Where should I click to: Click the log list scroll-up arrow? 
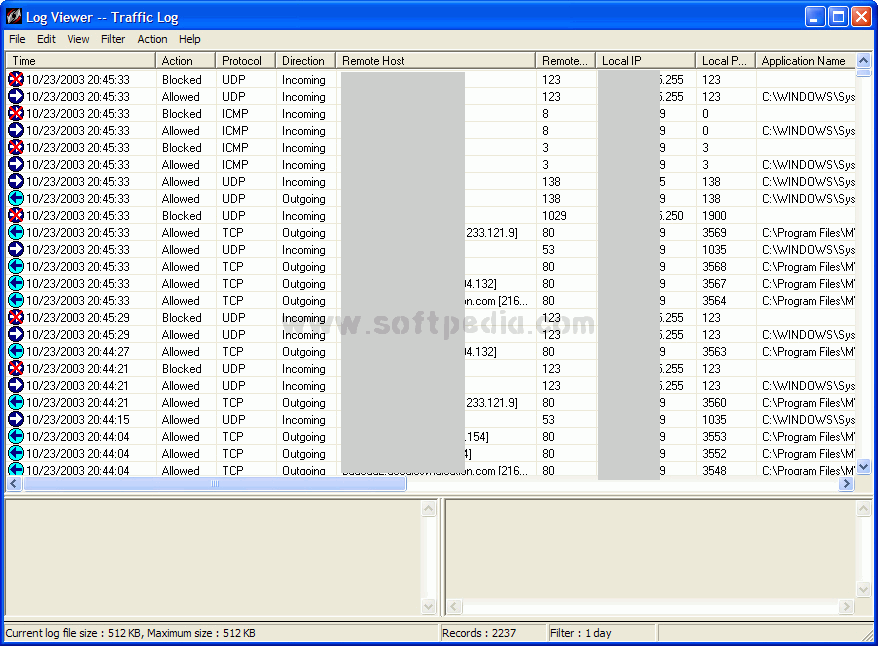click(863, 60)
